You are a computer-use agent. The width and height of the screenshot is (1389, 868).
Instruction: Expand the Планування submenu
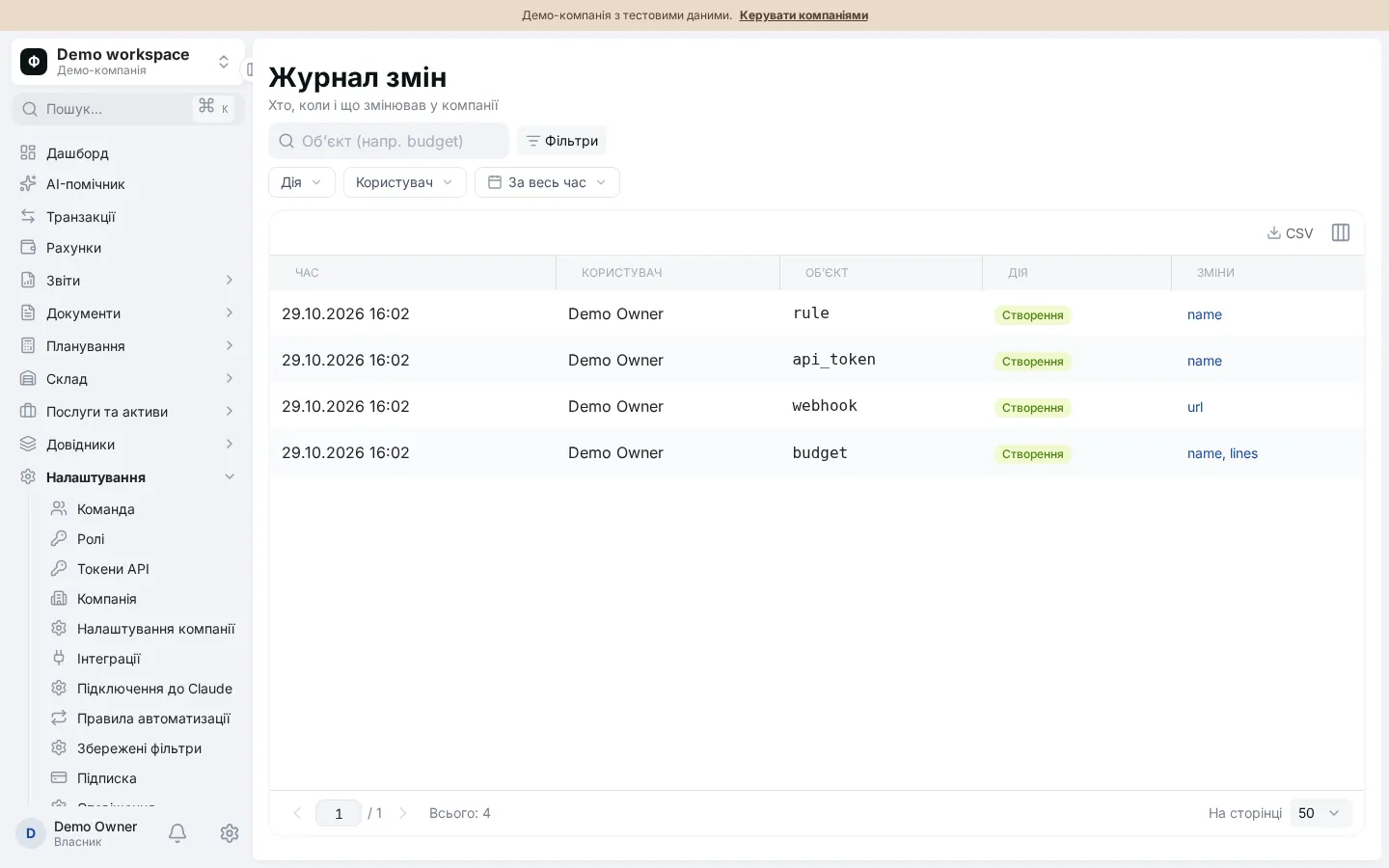coord(127,346)
